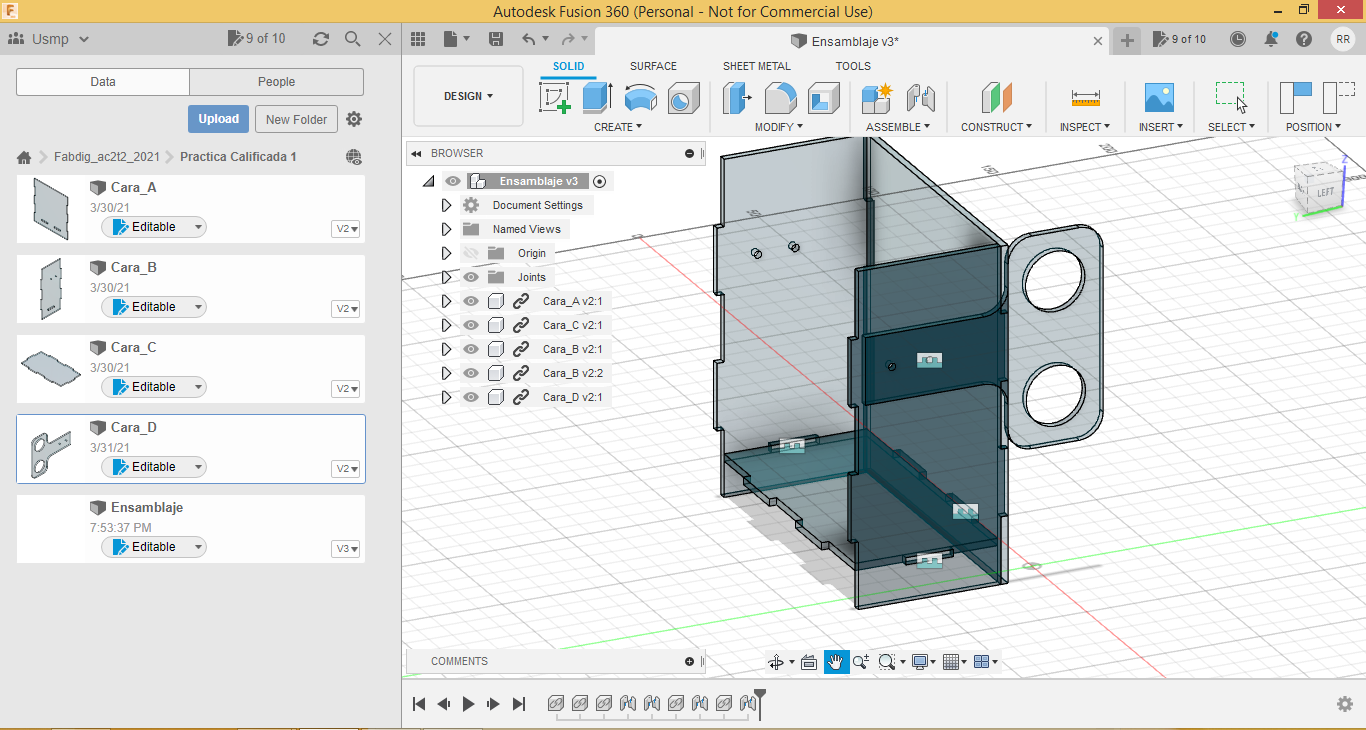The image size is (1366, 730).
Task: Open project web globe icon
Action: pos(354,157)
